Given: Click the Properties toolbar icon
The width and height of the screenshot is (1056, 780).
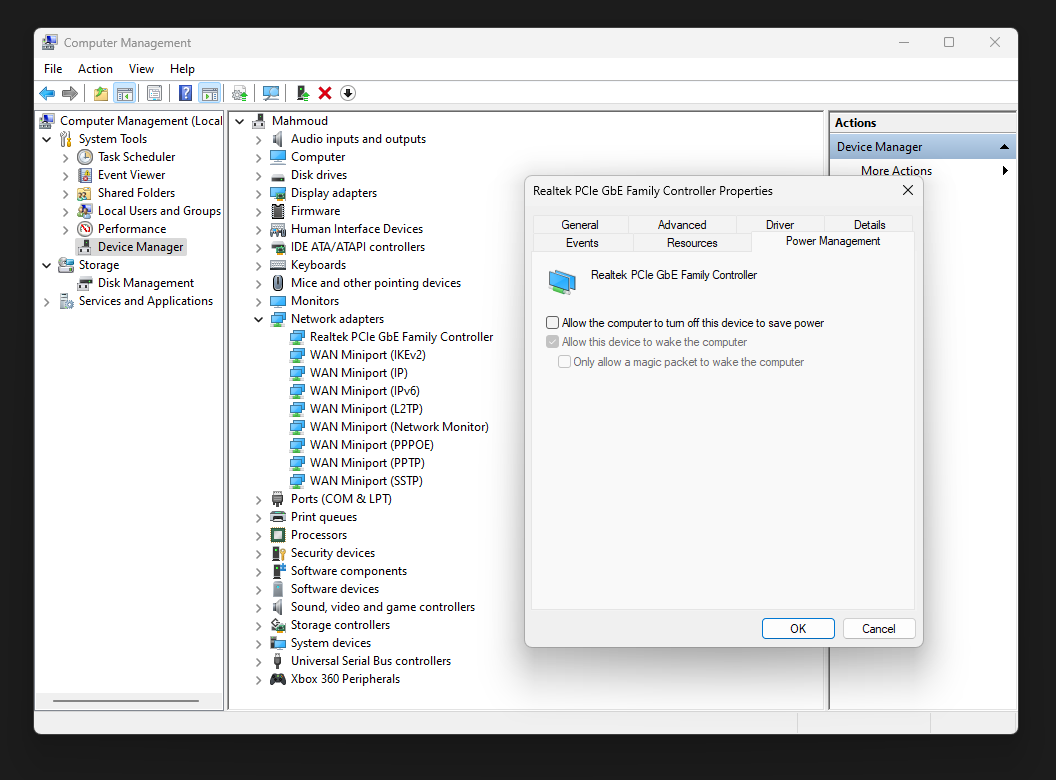Looking at the screenshot, I should tap(154, 93).
